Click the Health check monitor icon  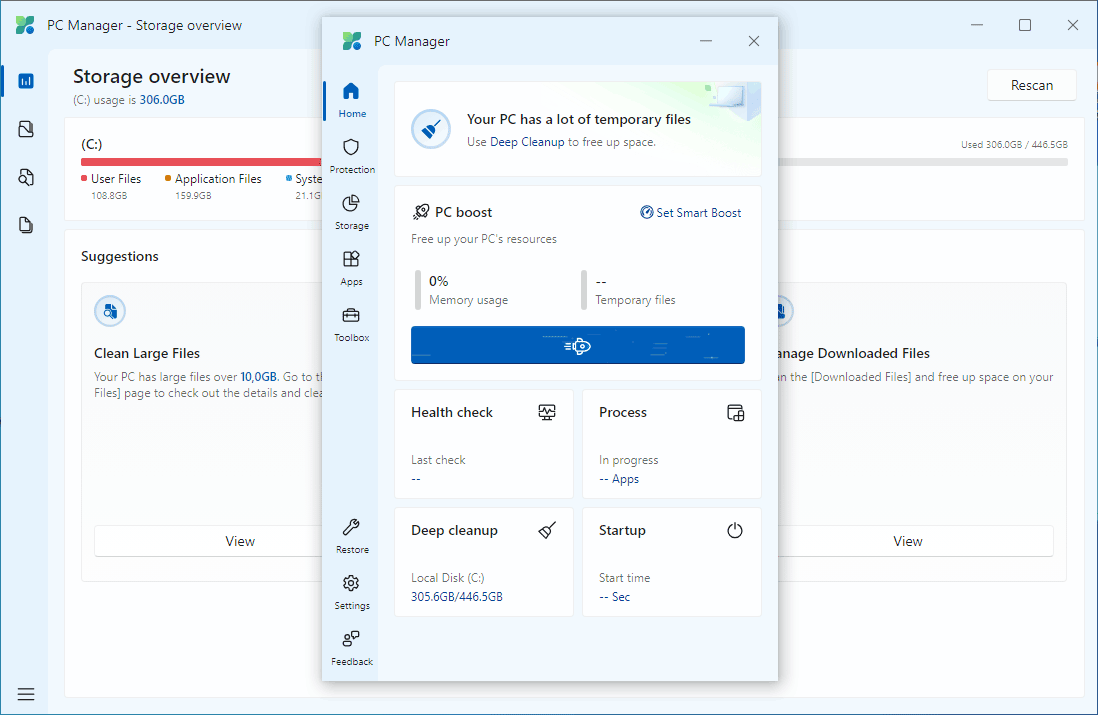(547, 412)
